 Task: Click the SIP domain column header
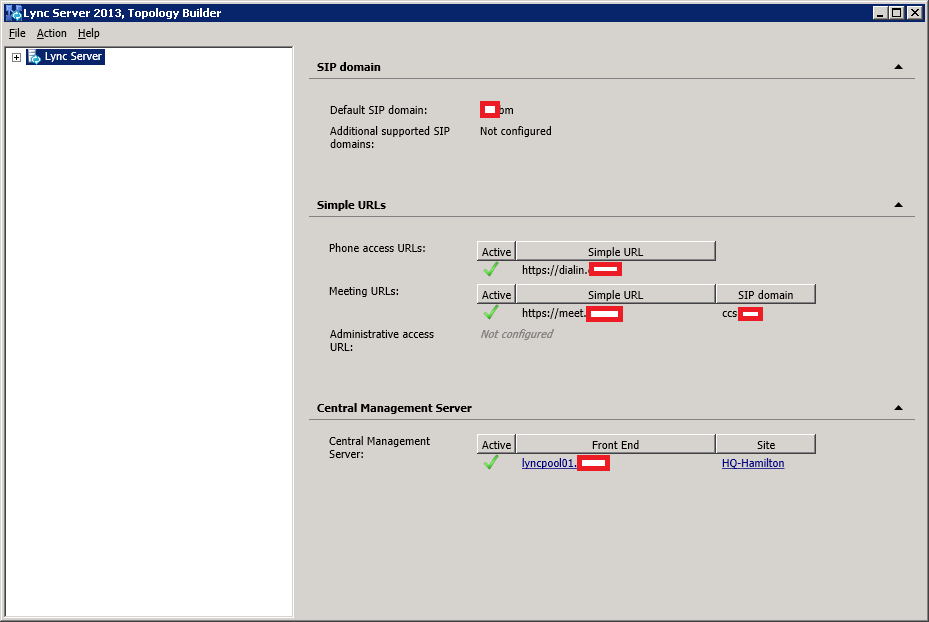765,294
